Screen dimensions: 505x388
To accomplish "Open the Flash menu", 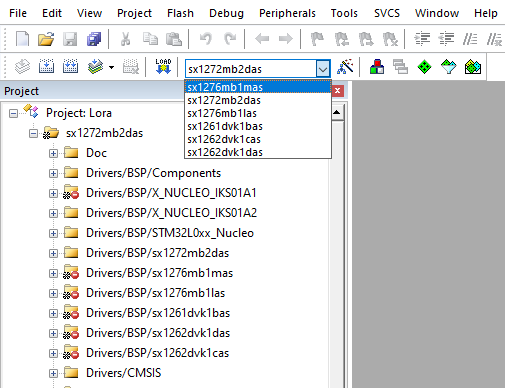I will pyautogui.click(x=180, y=13).
